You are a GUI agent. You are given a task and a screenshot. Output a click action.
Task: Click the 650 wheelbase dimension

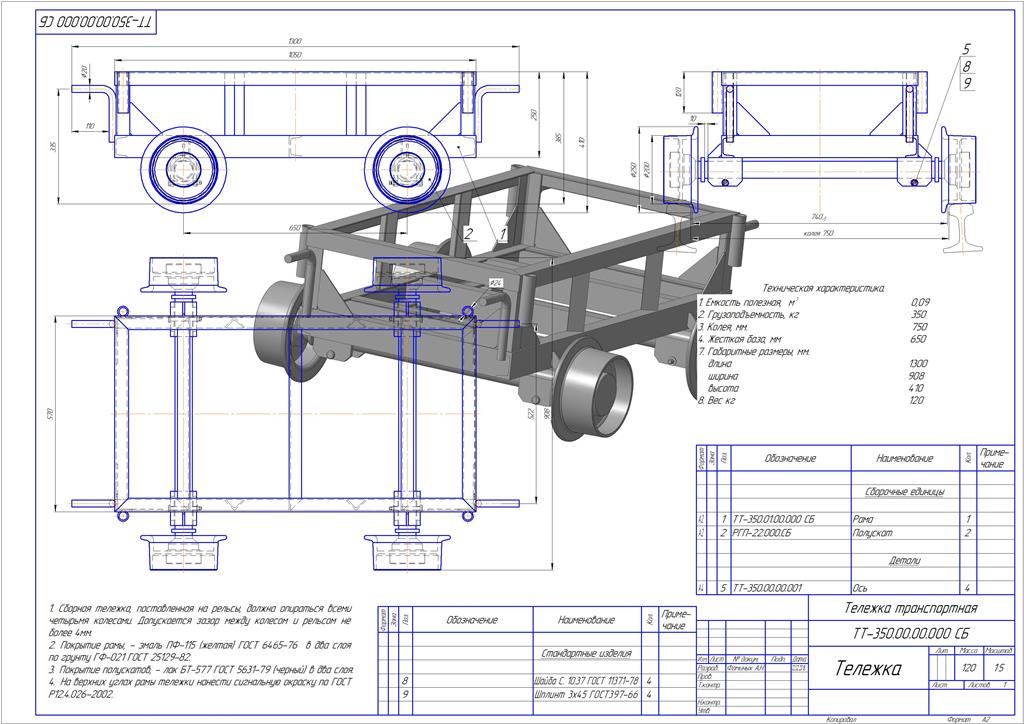click(295, 228)
